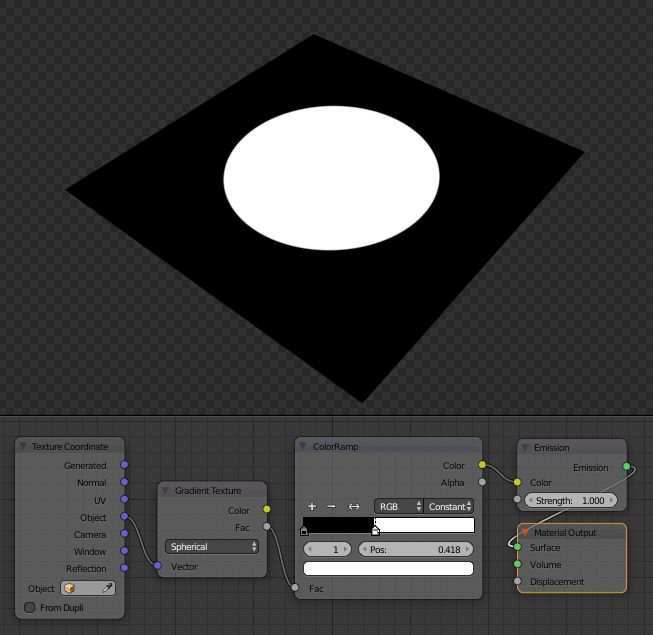Add a new color stop with plus button
This screenshot has width=653, height=635.
[312, 506]
